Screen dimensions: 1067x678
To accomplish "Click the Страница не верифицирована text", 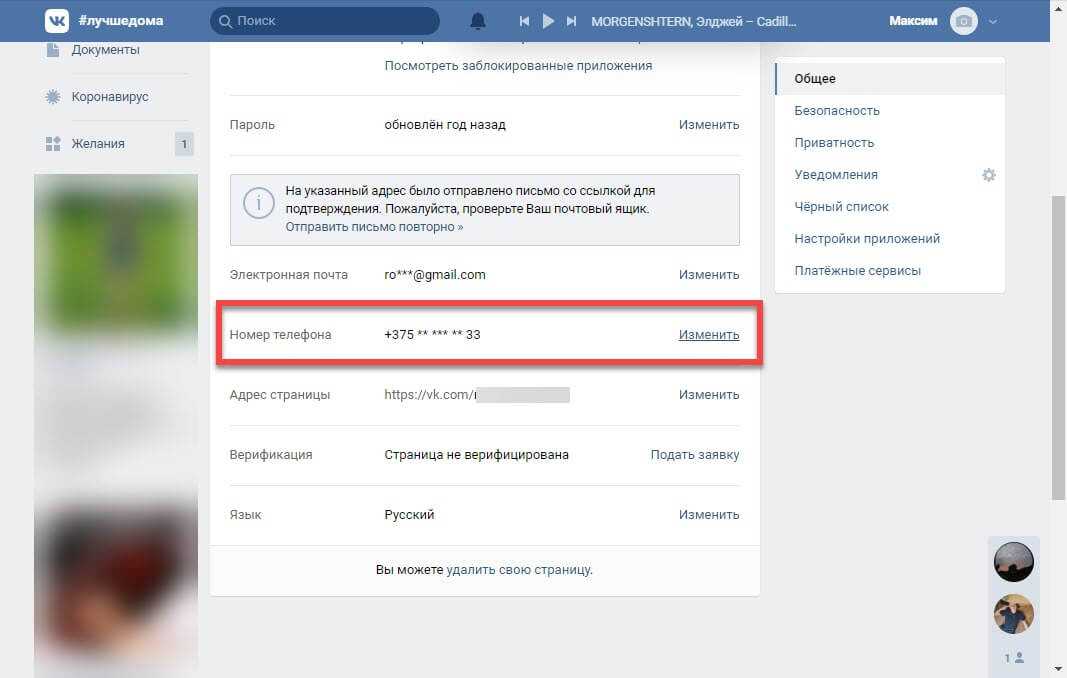I will point(476,455).
